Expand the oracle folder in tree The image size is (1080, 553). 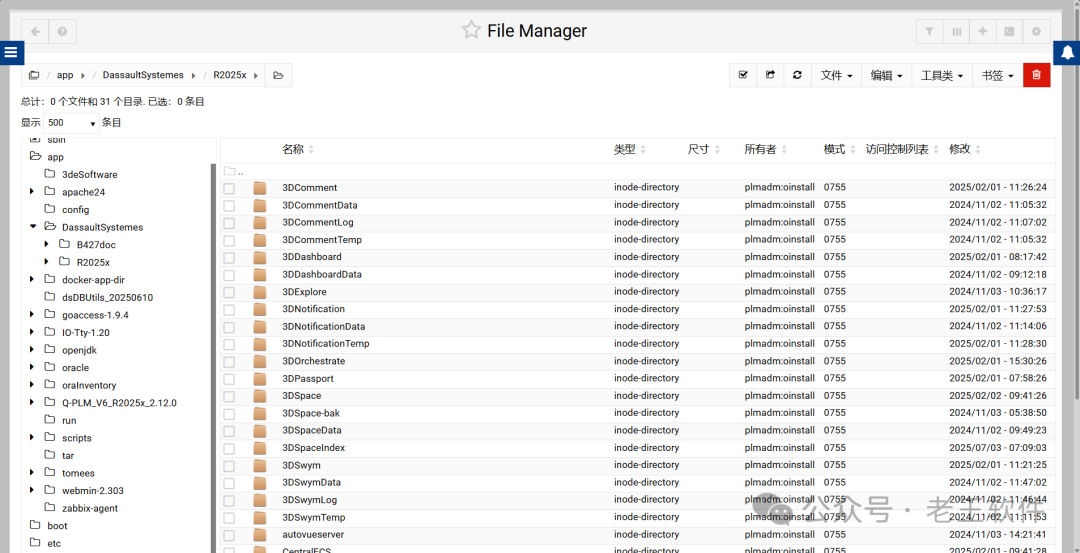[x=32, y=368]
